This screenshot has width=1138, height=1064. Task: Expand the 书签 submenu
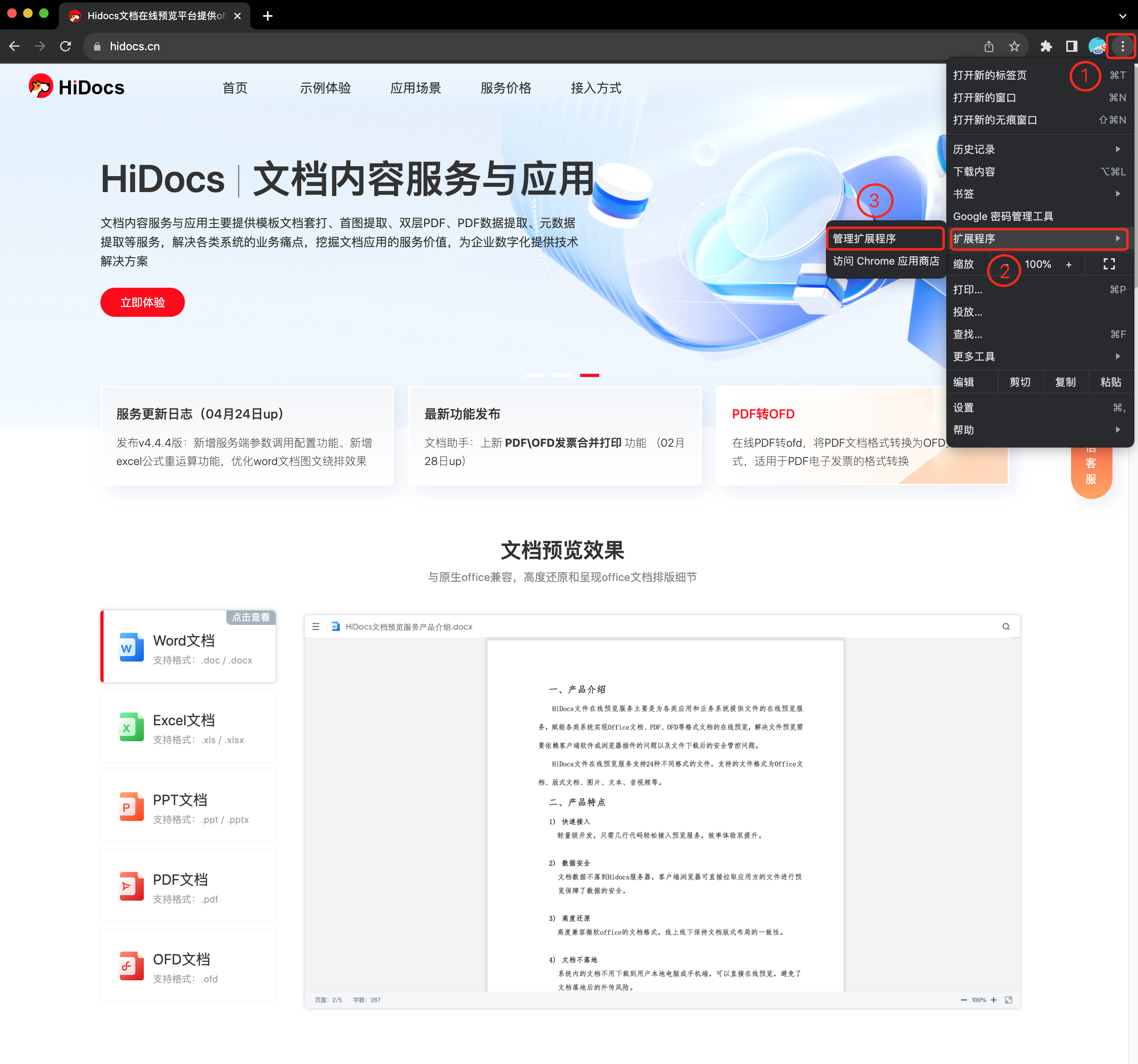1040,194
